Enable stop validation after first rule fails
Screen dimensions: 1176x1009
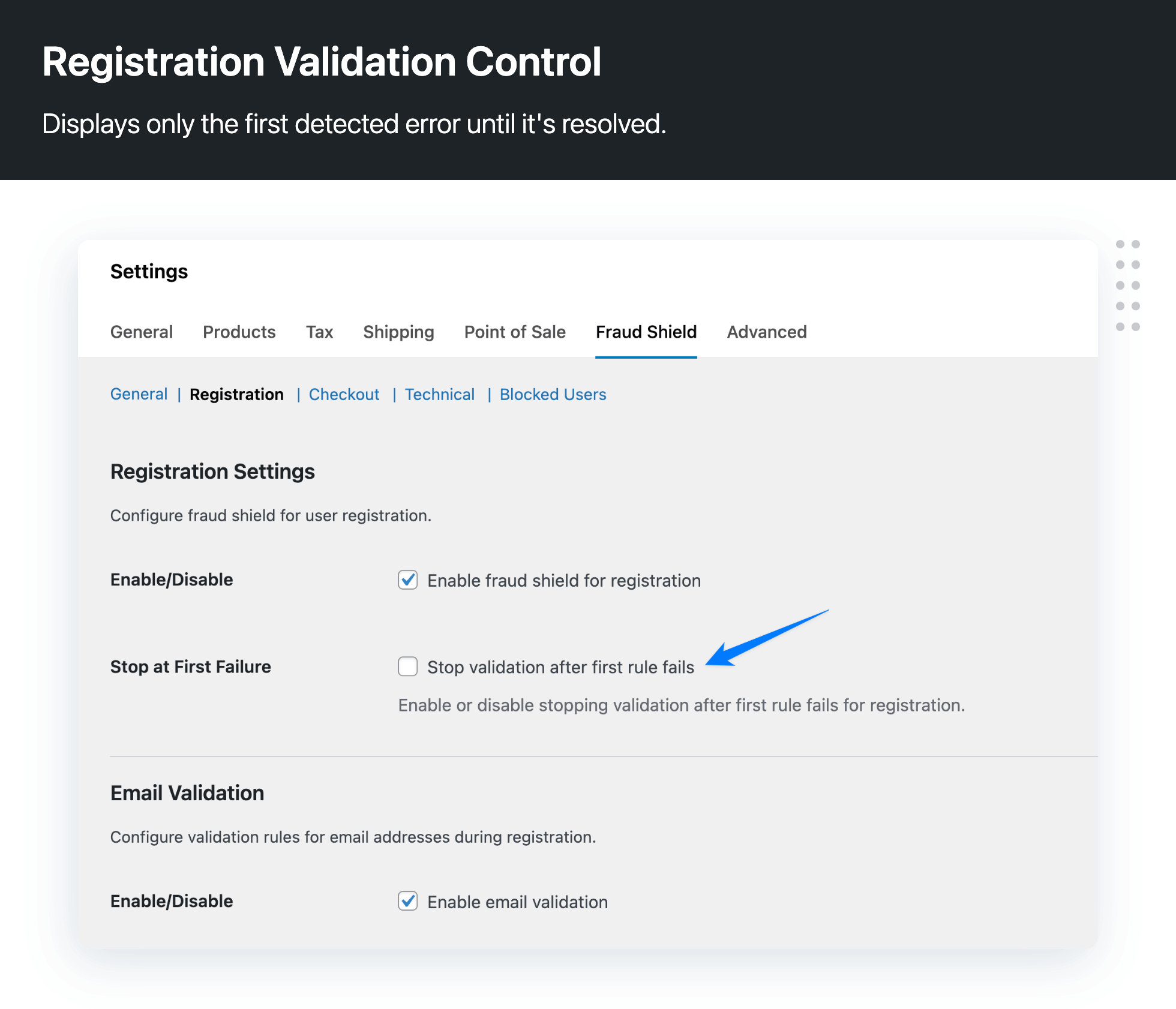pos(407,666)
